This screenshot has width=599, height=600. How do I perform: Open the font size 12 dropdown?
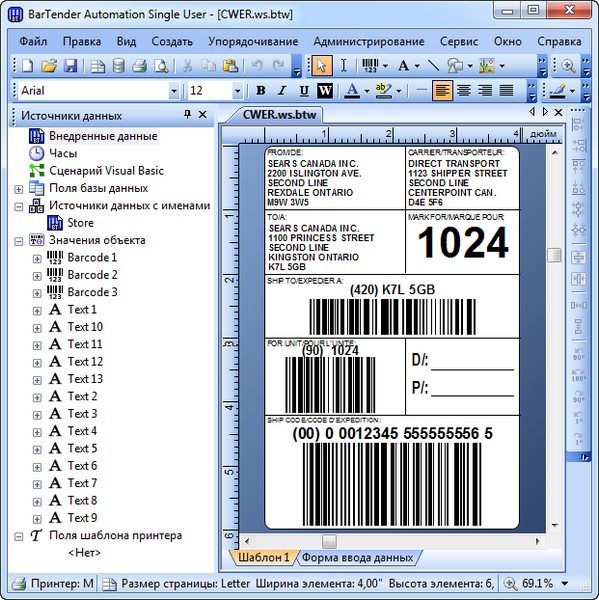coord(237,91)
